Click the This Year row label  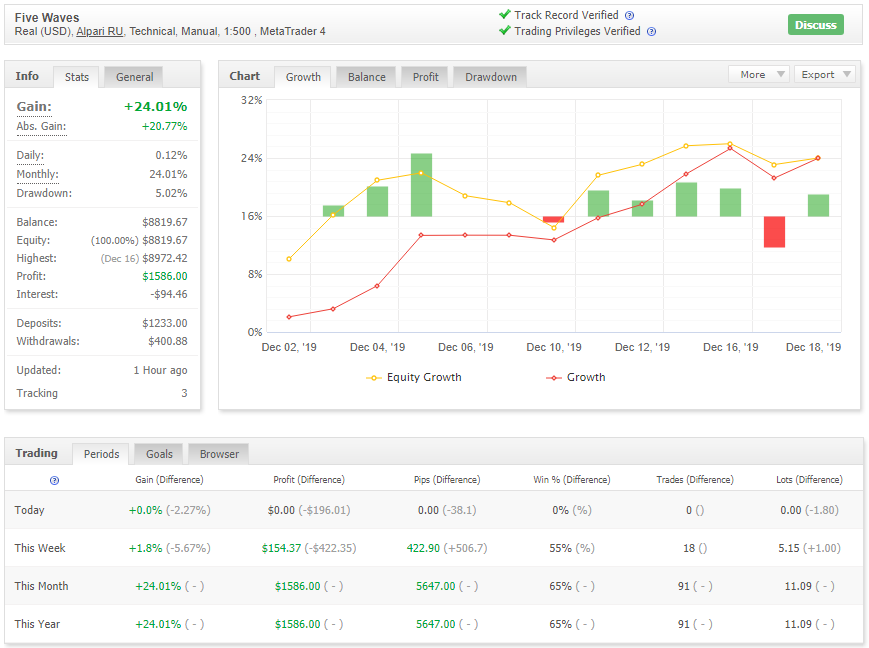click(x=37, y=624)
